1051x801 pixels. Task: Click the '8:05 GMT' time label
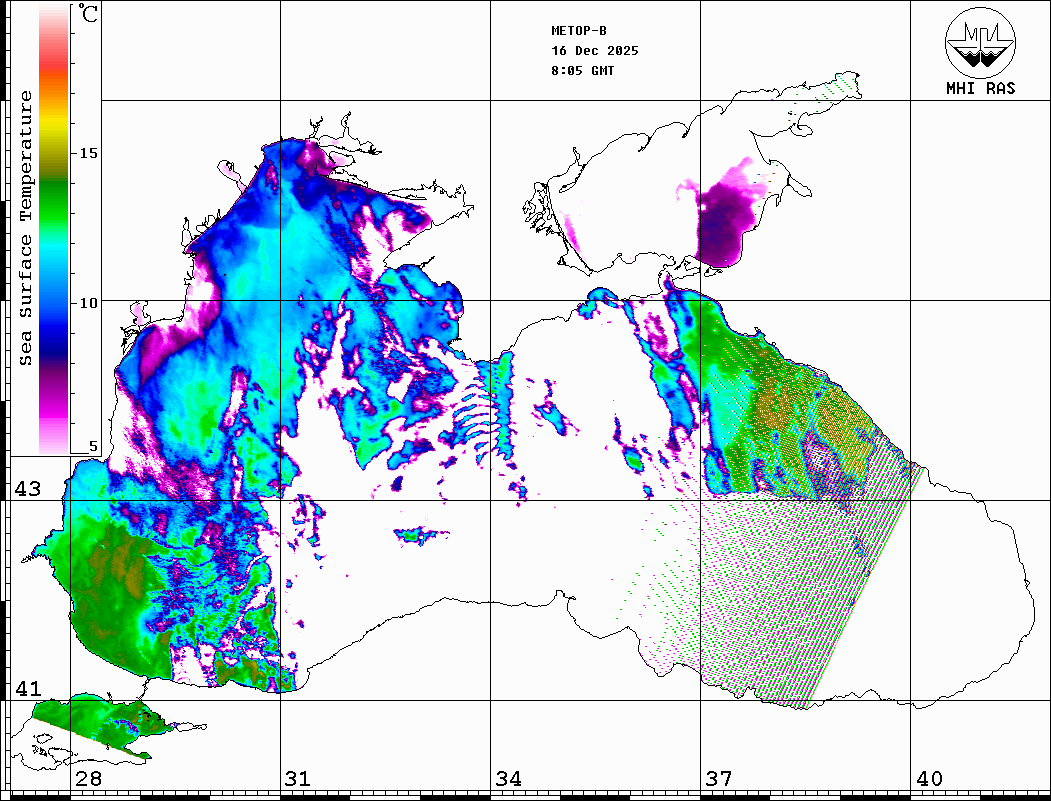tap(583, 71)
